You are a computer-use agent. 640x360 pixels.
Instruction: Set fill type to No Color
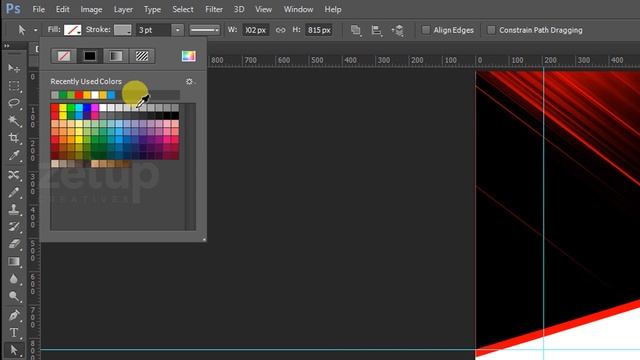(x=64, y=56)
